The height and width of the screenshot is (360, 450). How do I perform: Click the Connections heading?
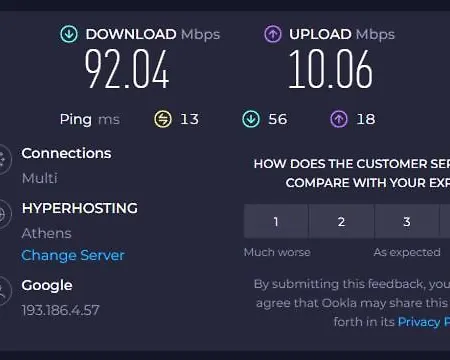pyautogui.click(x=66, y=153)
